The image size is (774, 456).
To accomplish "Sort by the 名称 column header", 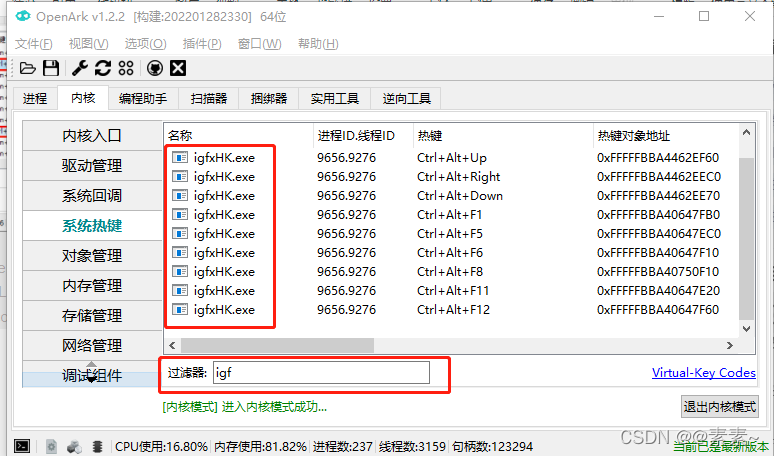I will (238, 135).
